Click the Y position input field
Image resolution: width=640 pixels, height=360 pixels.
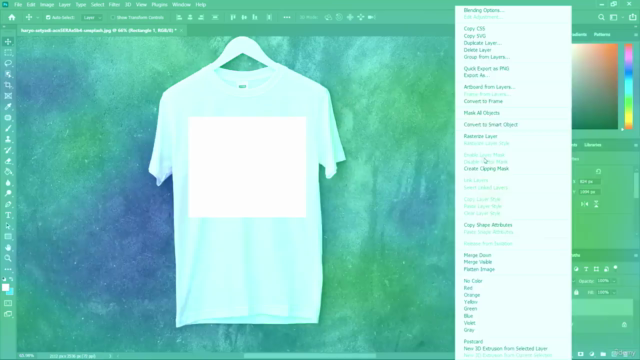[589, 192]
